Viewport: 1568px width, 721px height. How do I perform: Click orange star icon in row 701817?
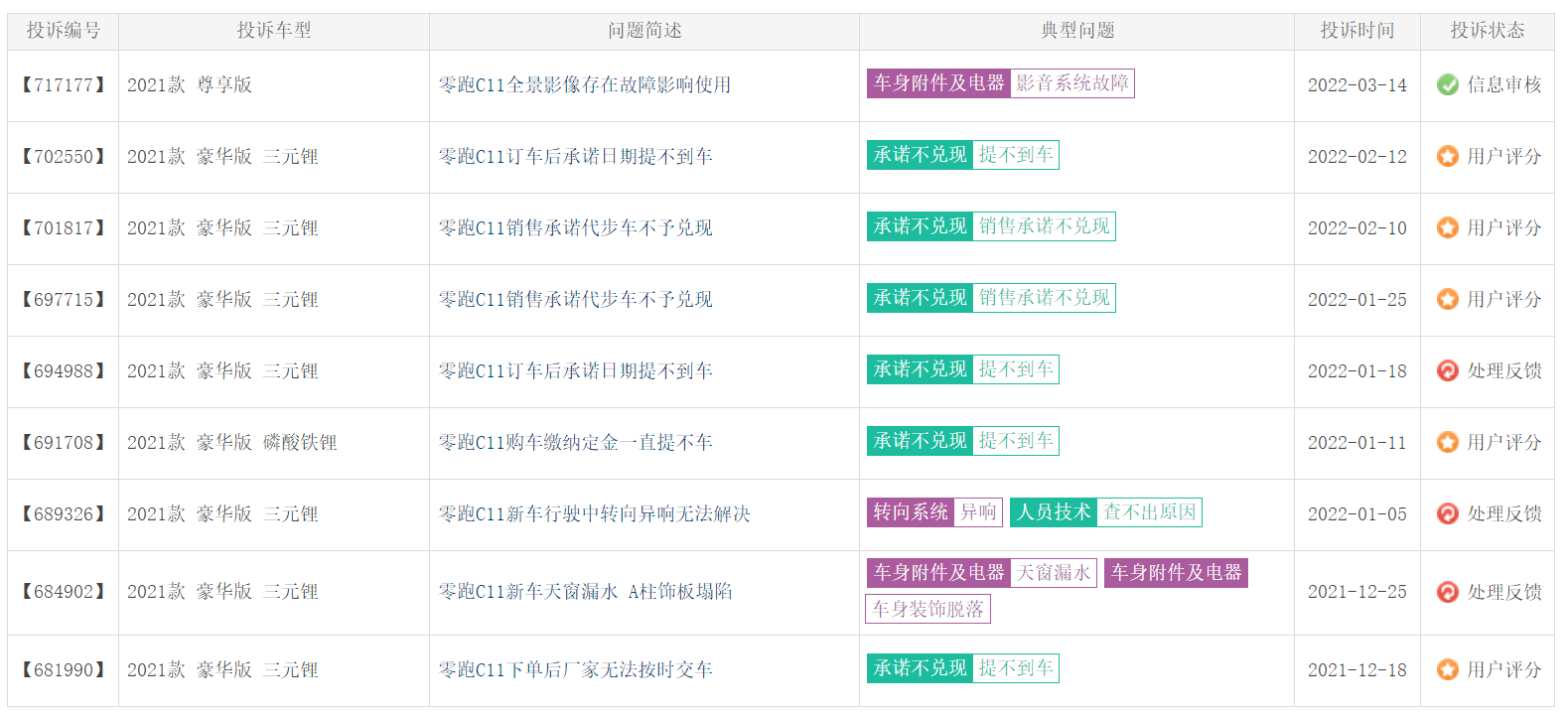point(1448,227)
